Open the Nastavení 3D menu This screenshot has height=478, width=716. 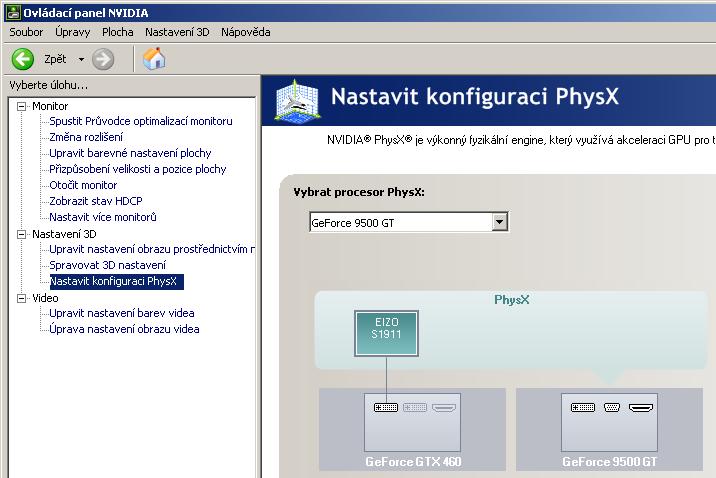(177, 32)
